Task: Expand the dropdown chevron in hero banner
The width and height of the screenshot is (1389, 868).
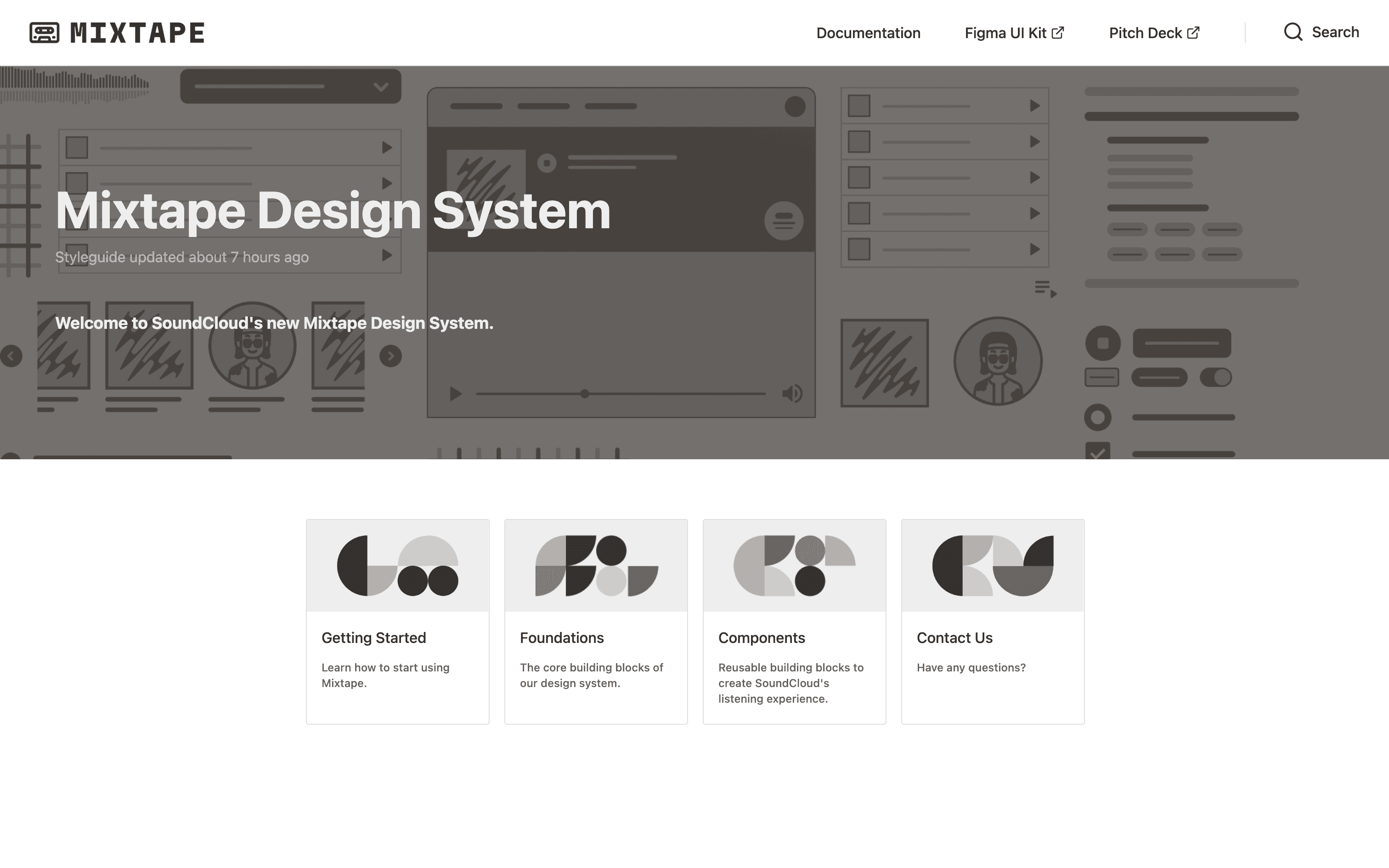Action: tap(380, 87)
